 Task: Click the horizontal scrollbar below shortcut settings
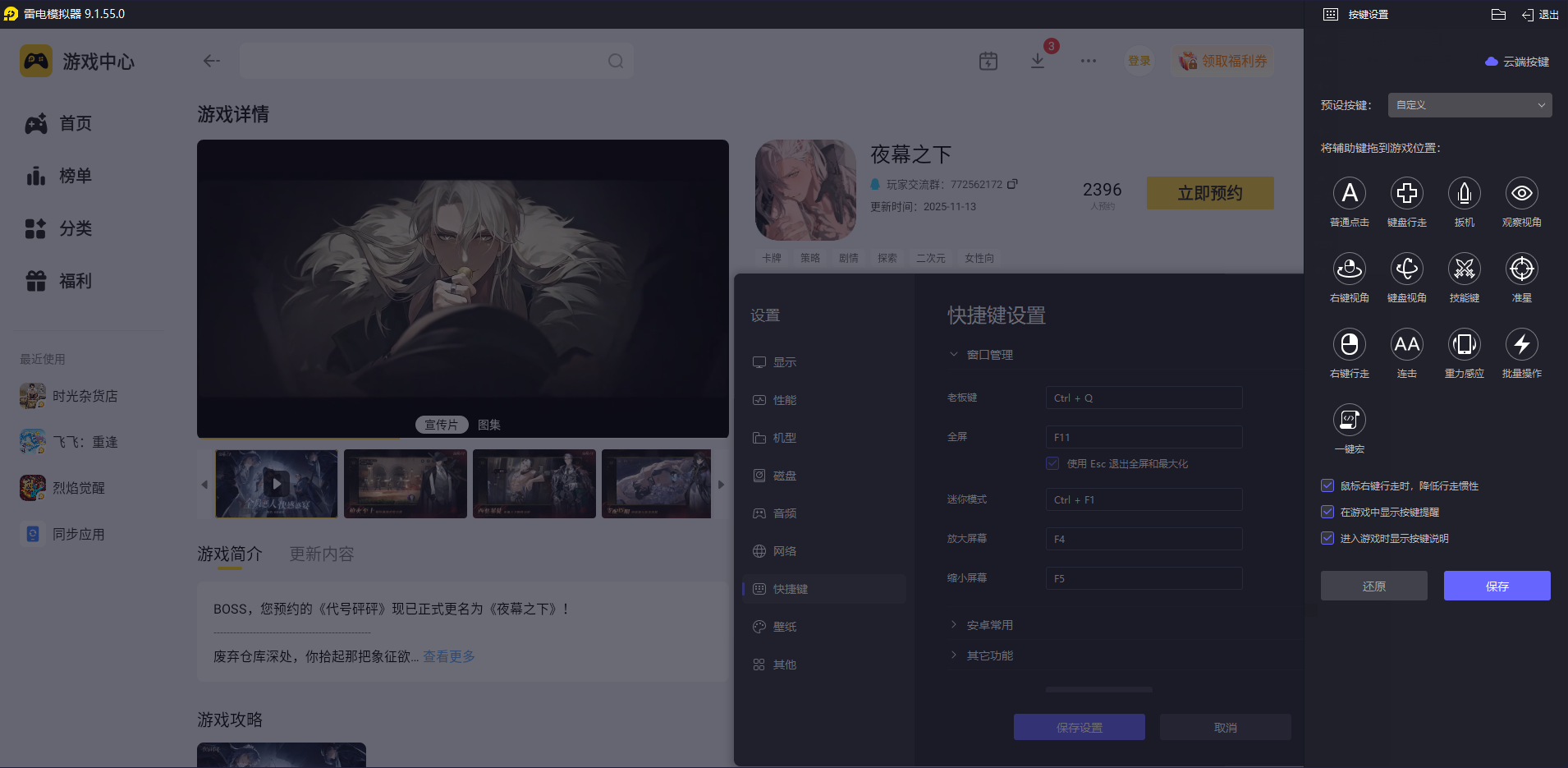pos(1100,689)
